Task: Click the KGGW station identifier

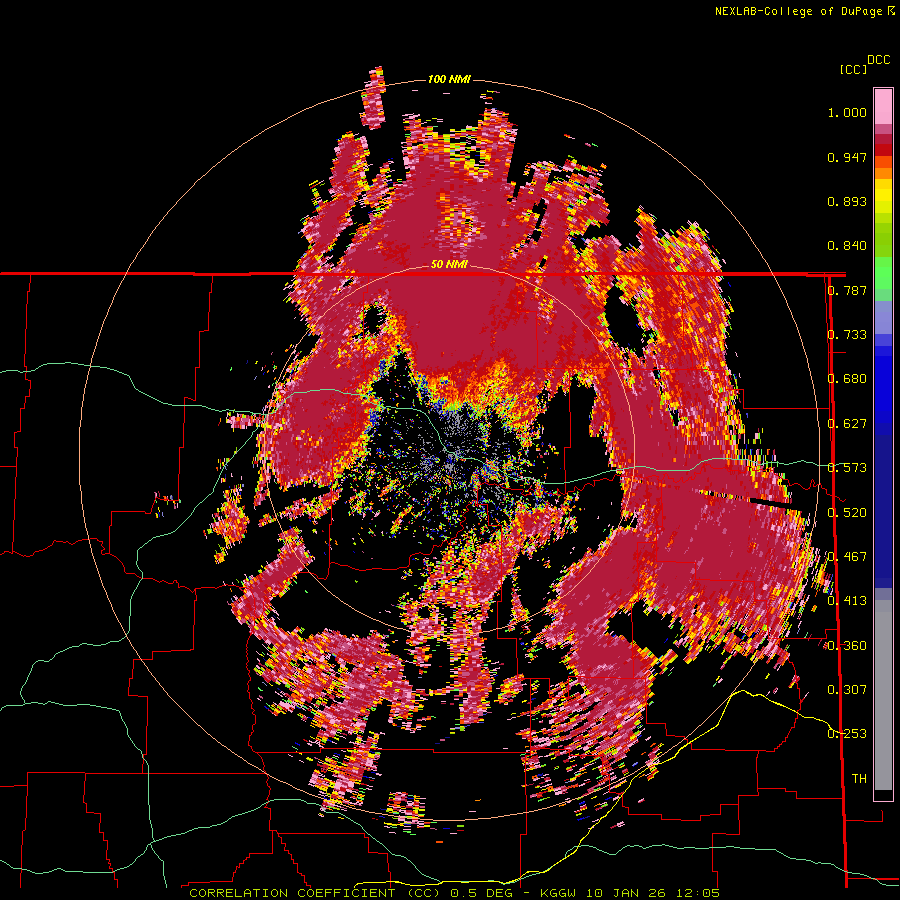Action: click(560, 893)
